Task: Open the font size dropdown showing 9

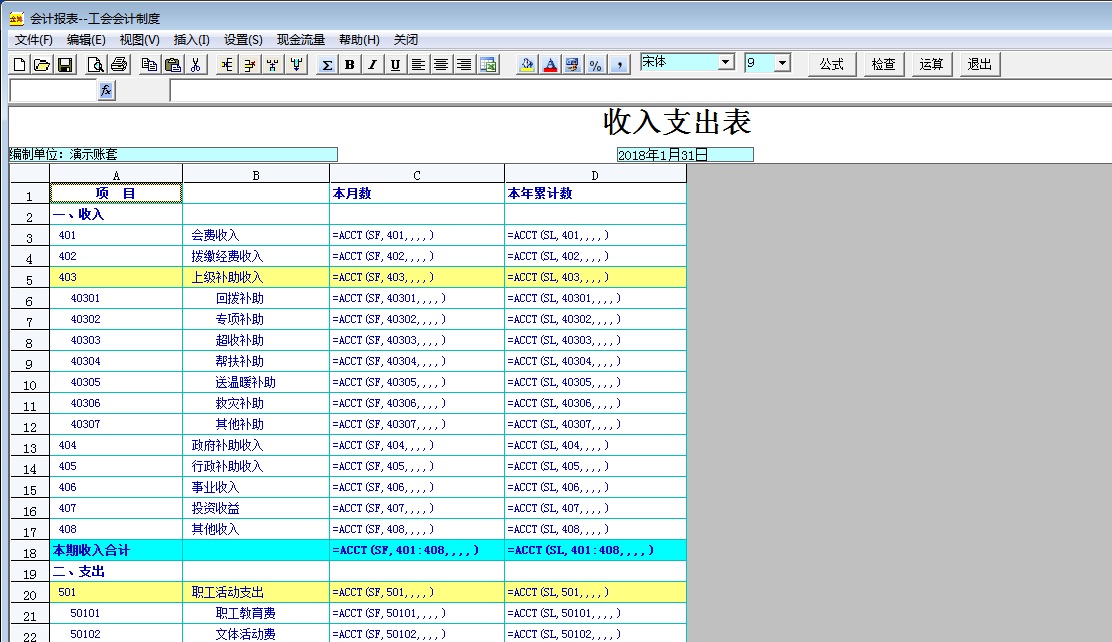Action: pos(782,62)
